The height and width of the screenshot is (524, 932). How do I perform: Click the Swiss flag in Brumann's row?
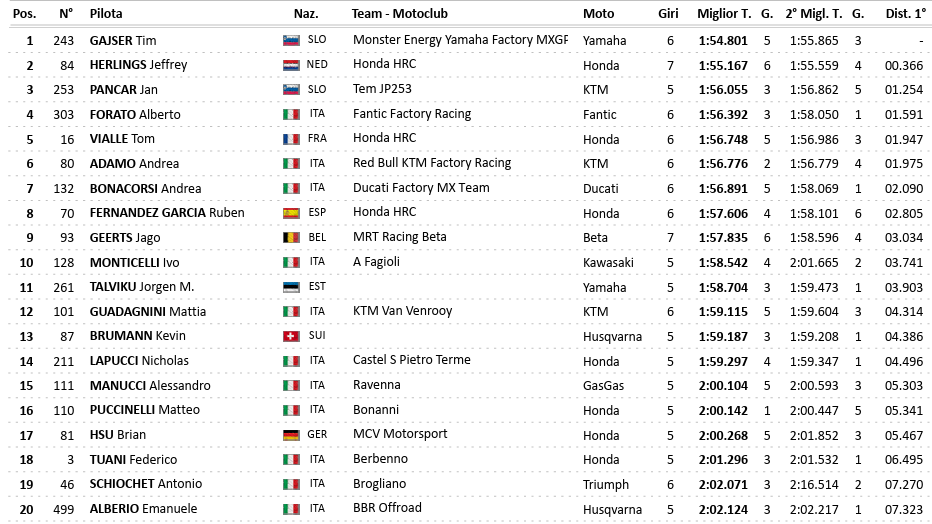[x=291, y=336]
